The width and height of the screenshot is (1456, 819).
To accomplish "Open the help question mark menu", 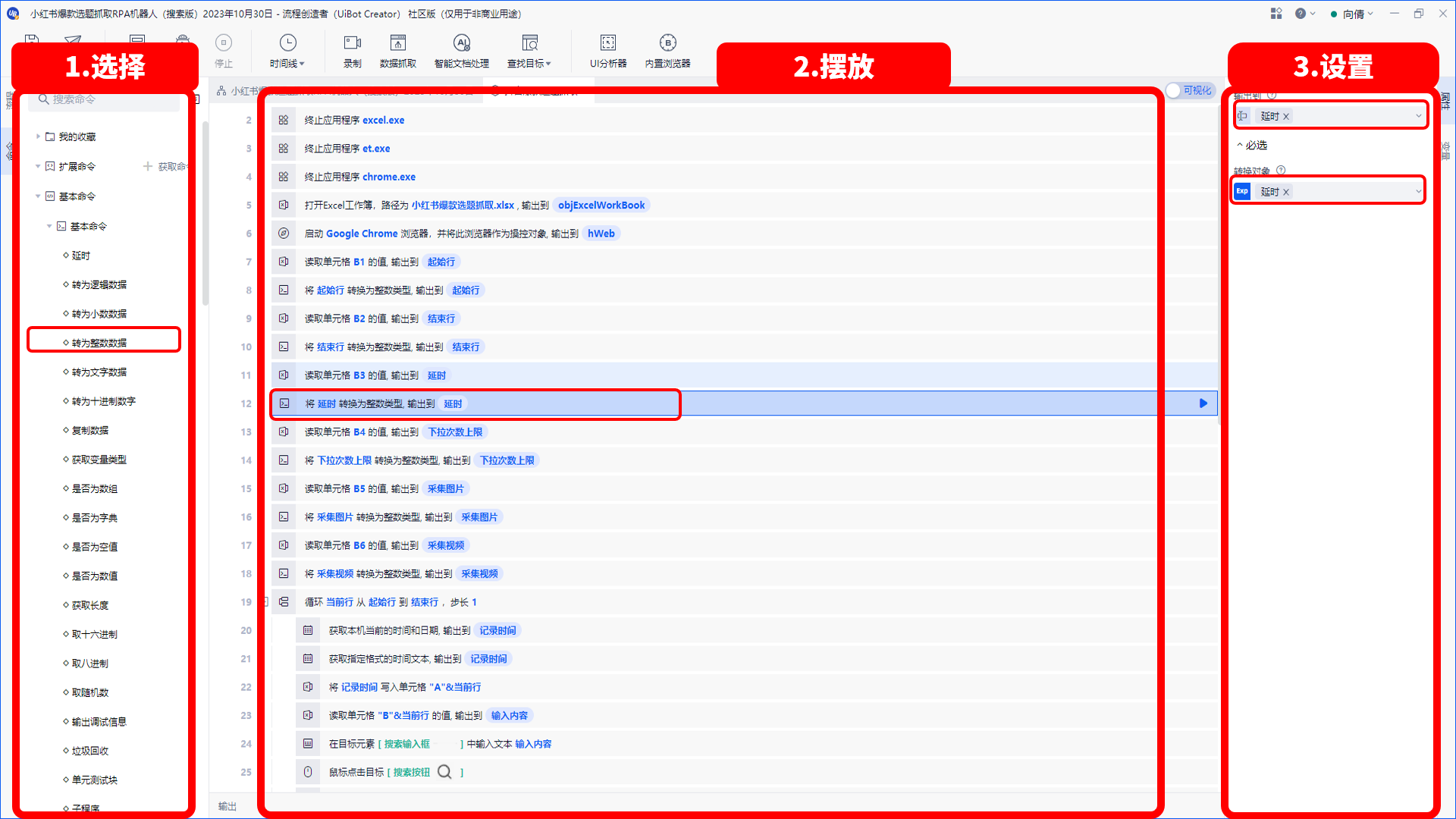I will [1301, 14].
